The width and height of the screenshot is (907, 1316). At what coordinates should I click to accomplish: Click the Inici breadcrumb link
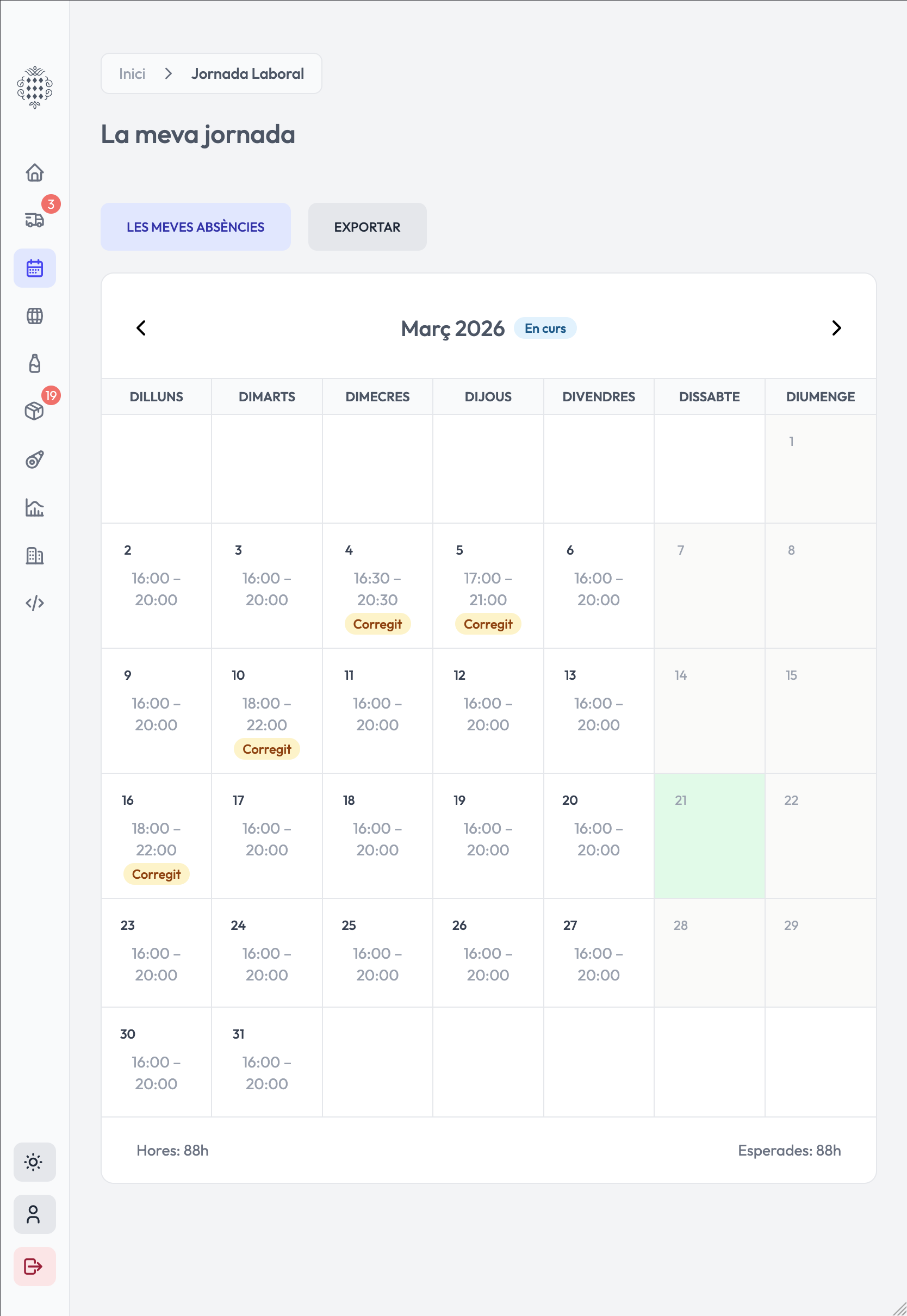pyautogui.click(x=132, y=74)
